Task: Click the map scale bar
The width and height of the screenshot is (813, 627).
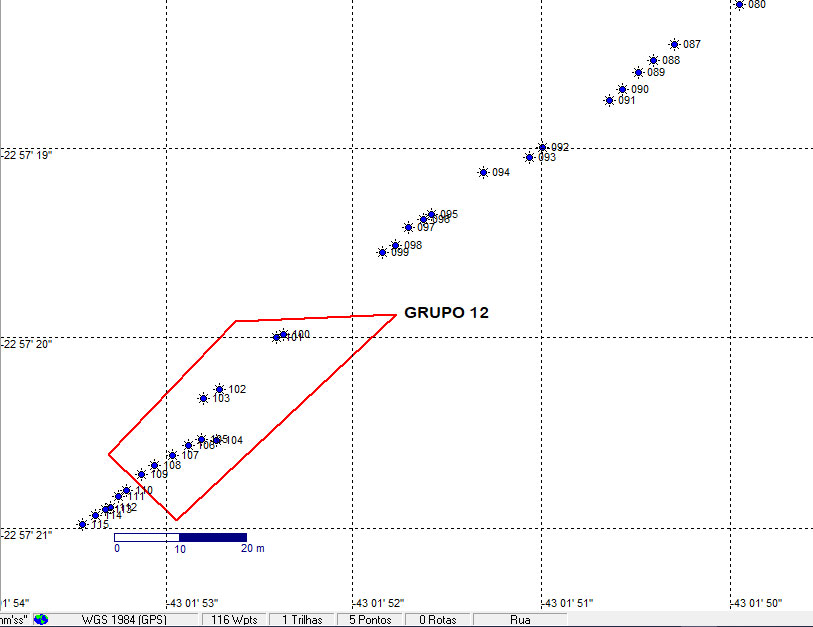Action: pos(180,537)
